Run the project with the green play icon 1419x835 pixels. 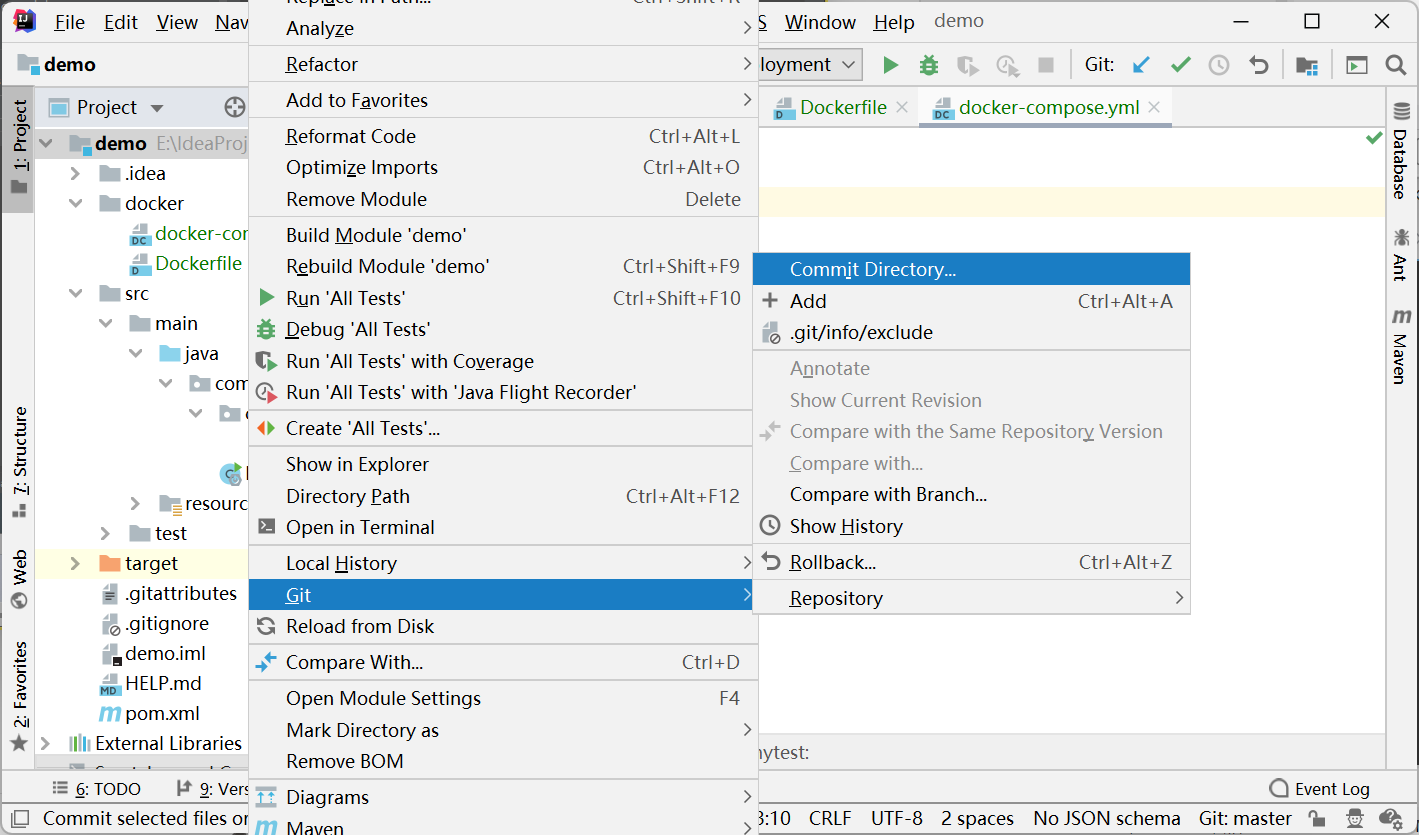tap(890, 65)
